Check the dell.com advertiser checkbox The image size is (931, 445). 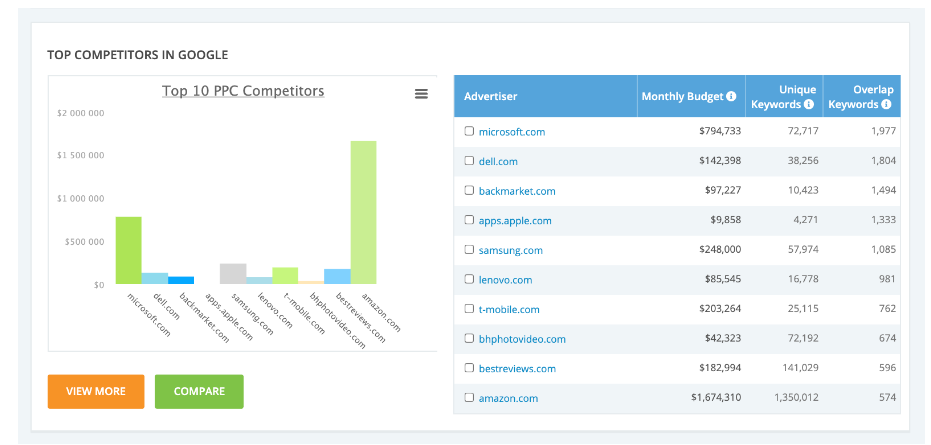click(x=469, y=161)
